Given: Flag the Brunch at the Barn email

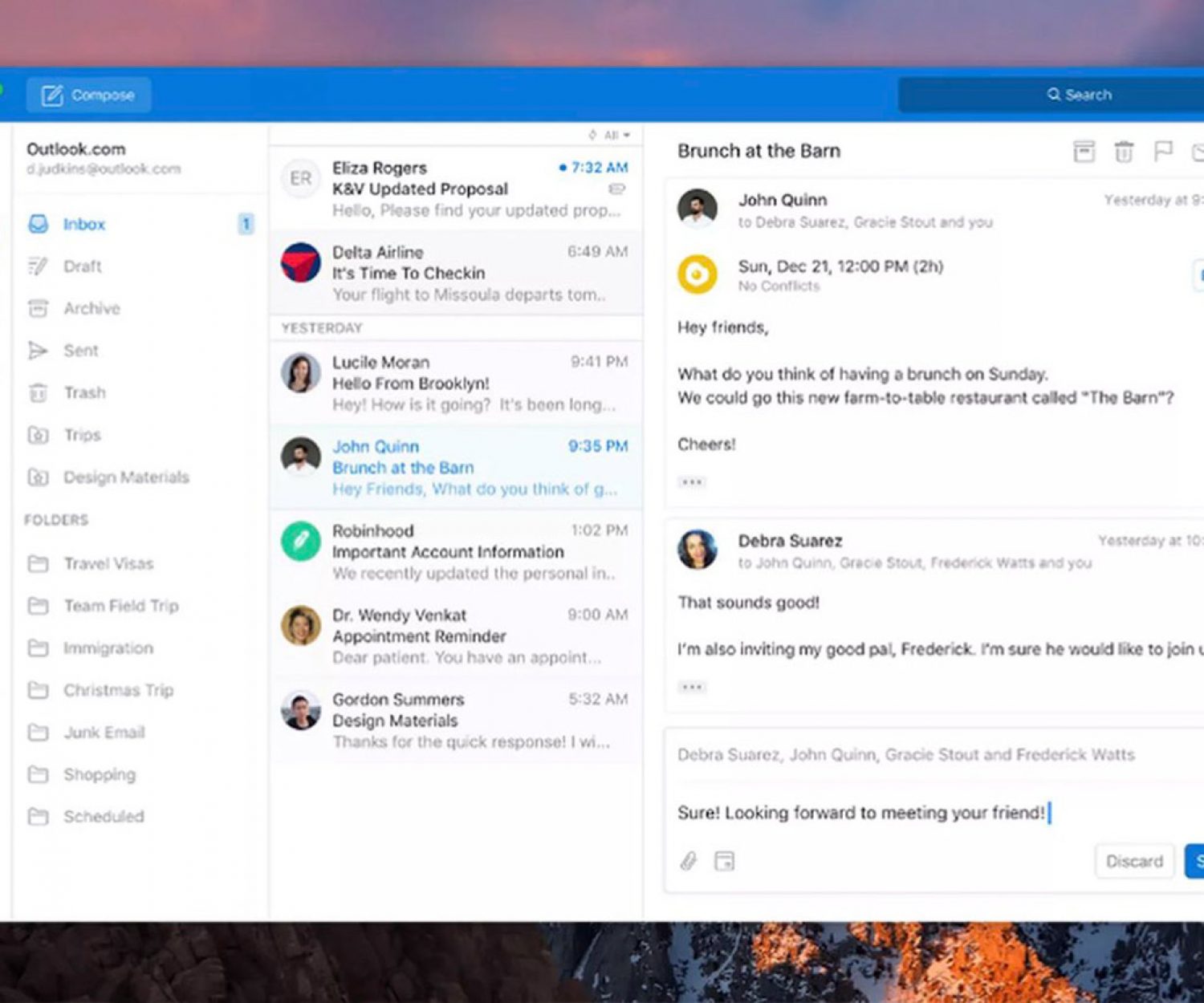Looking at the screenshot, I should tap(1163, 151).
